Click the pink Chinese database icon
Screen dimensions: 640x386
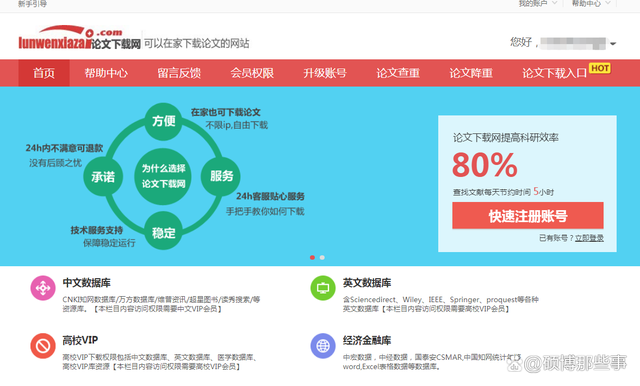(43, 288)
